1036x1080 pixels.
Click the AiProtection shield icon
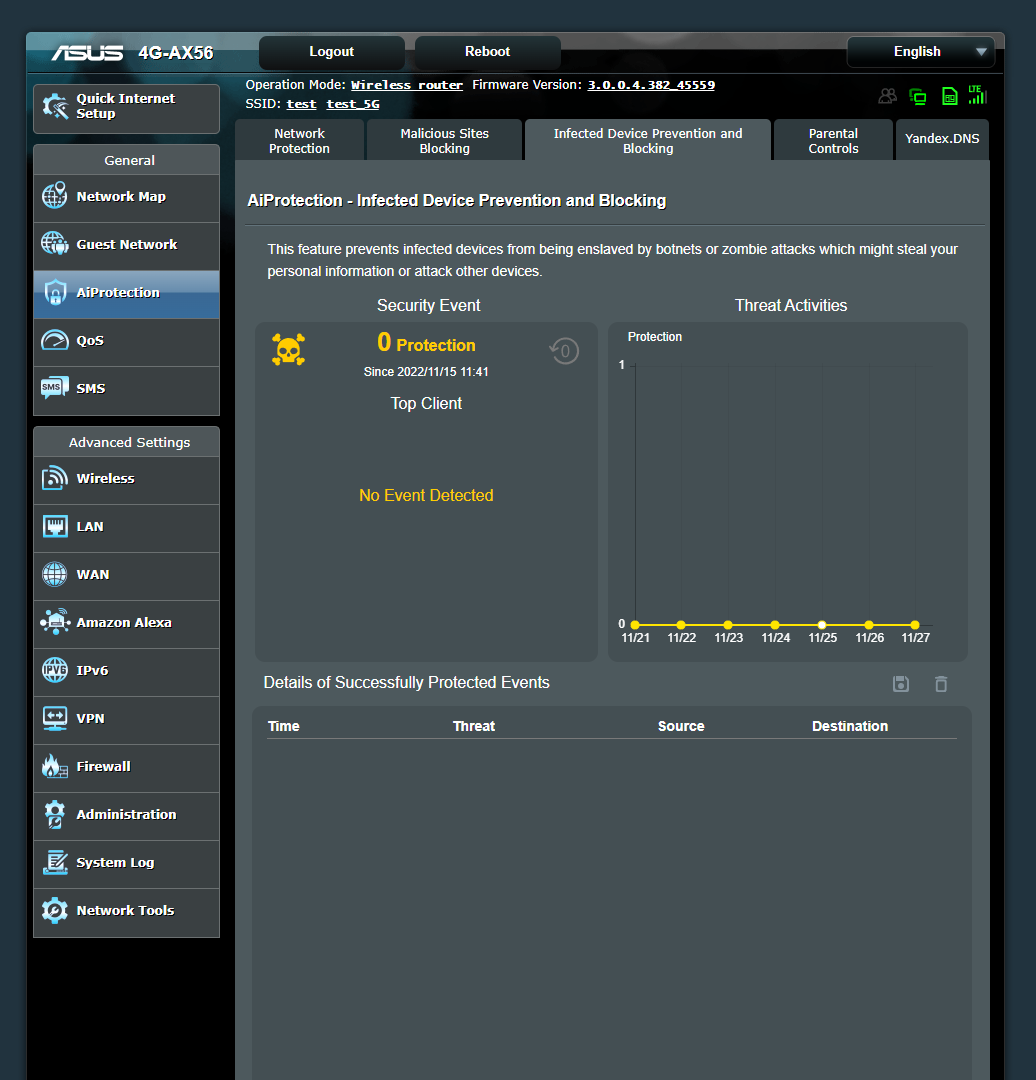click(x=55, y=292)
